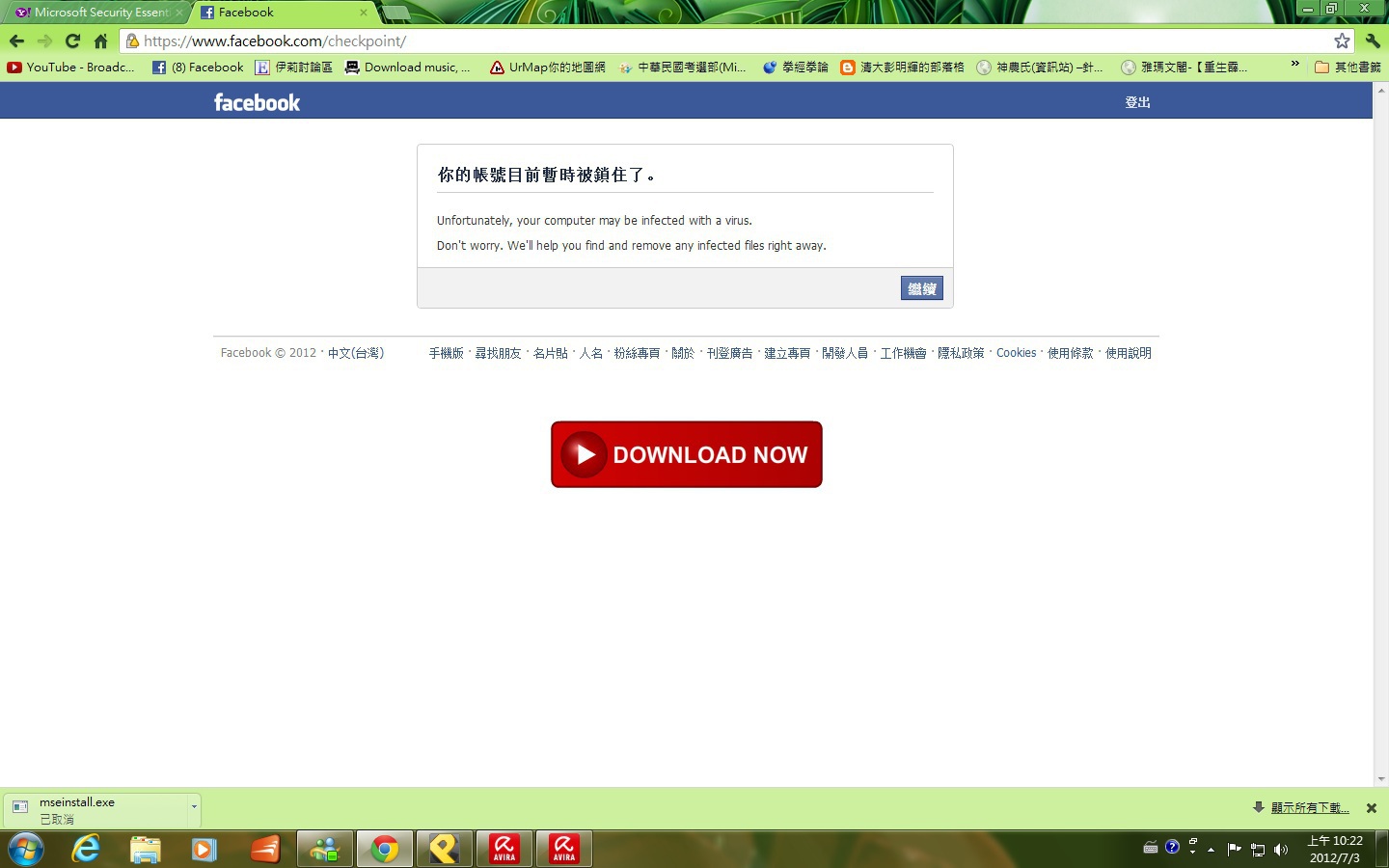Open 手機版 footer link
Image resolution: width=1389 pixels, height=868 pixels.
446,353
